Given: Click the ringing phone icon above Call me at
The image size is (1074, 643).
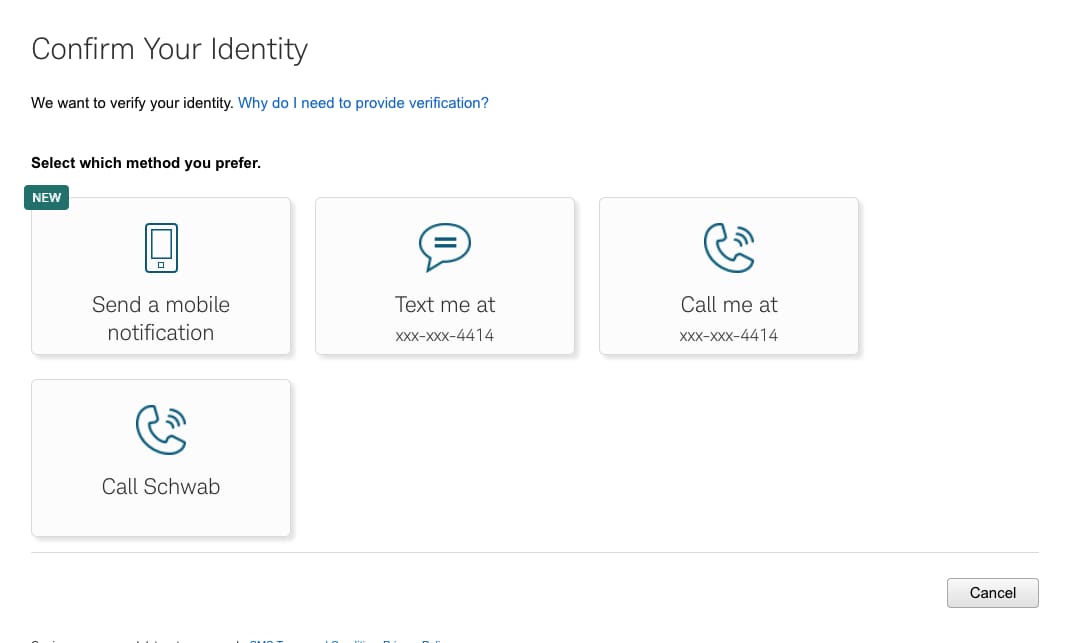Looking at the screenshot, I should (x=729, y=247).
